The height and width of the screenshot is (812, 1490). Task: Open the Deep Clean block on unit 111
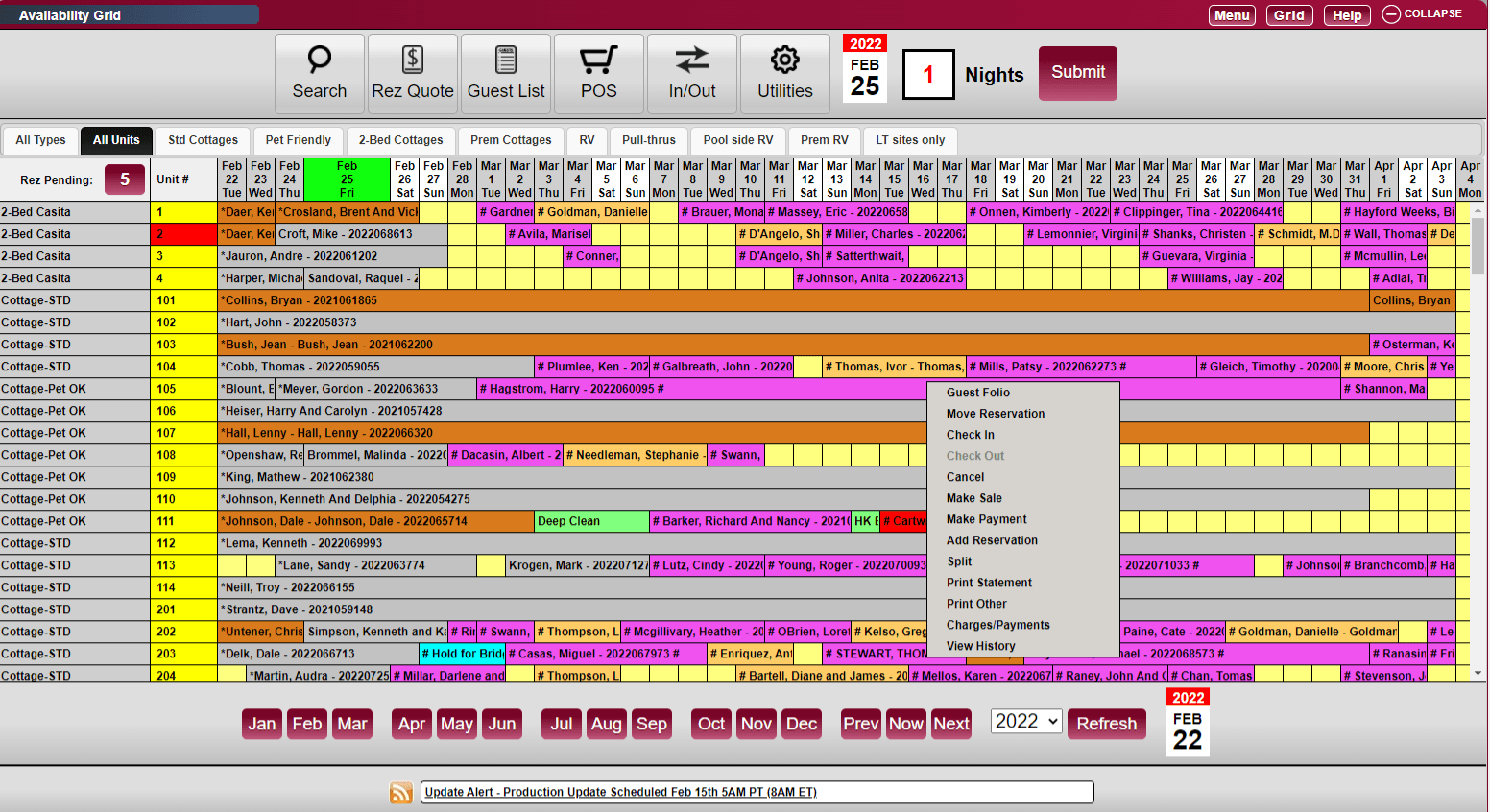[591, 521]
